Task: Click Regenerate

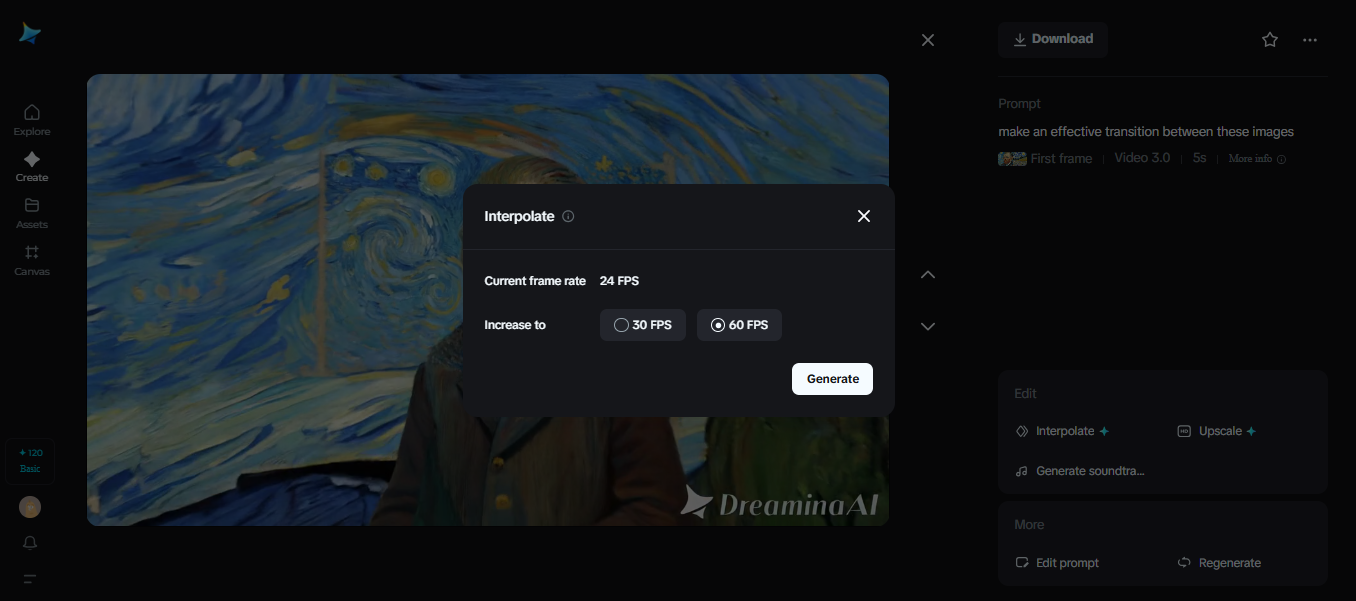Action: click(1220, 563)
